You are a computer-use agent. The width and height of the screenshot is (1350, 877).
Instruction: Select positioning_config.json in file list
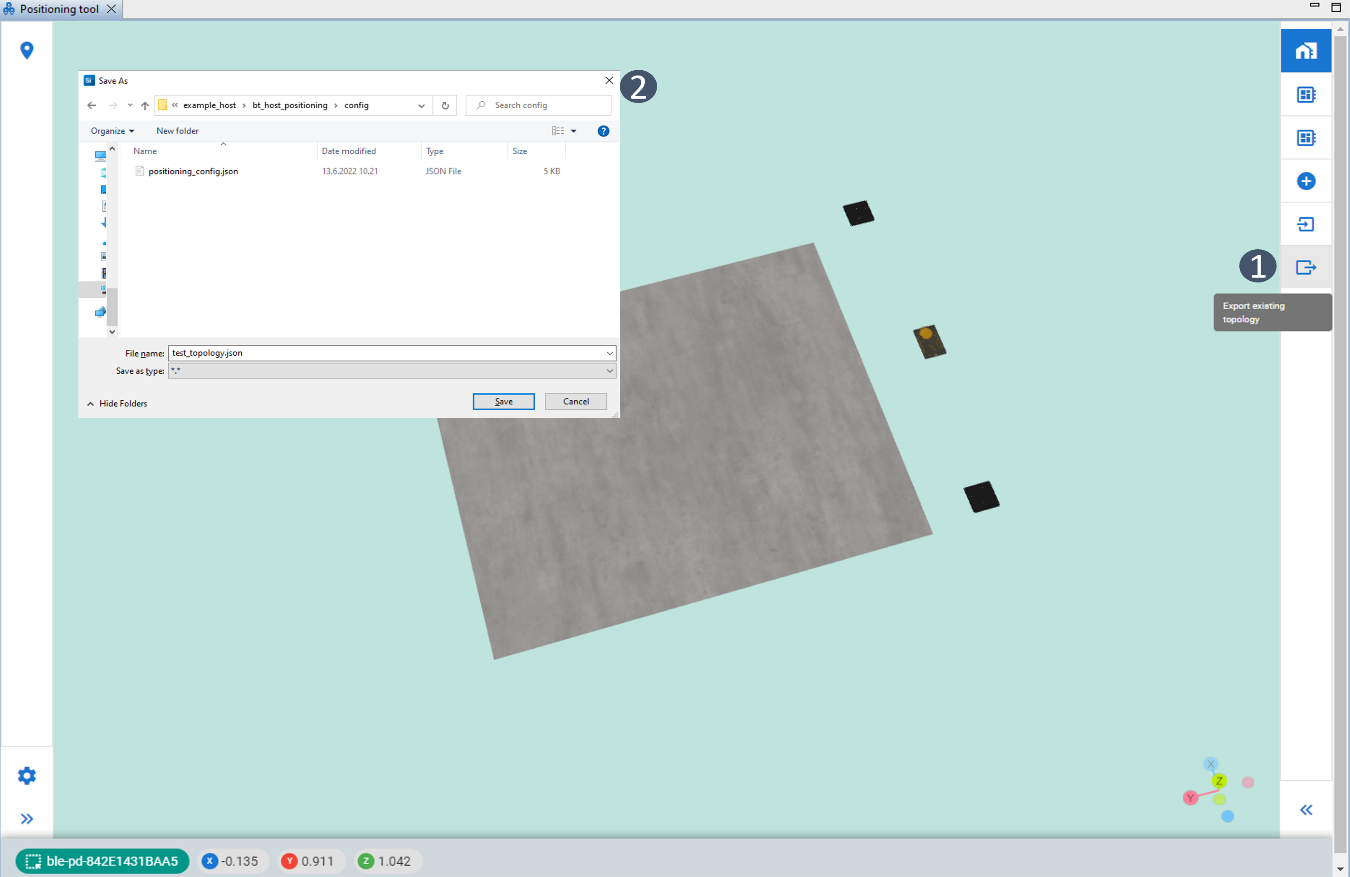(x=192, y=171)
